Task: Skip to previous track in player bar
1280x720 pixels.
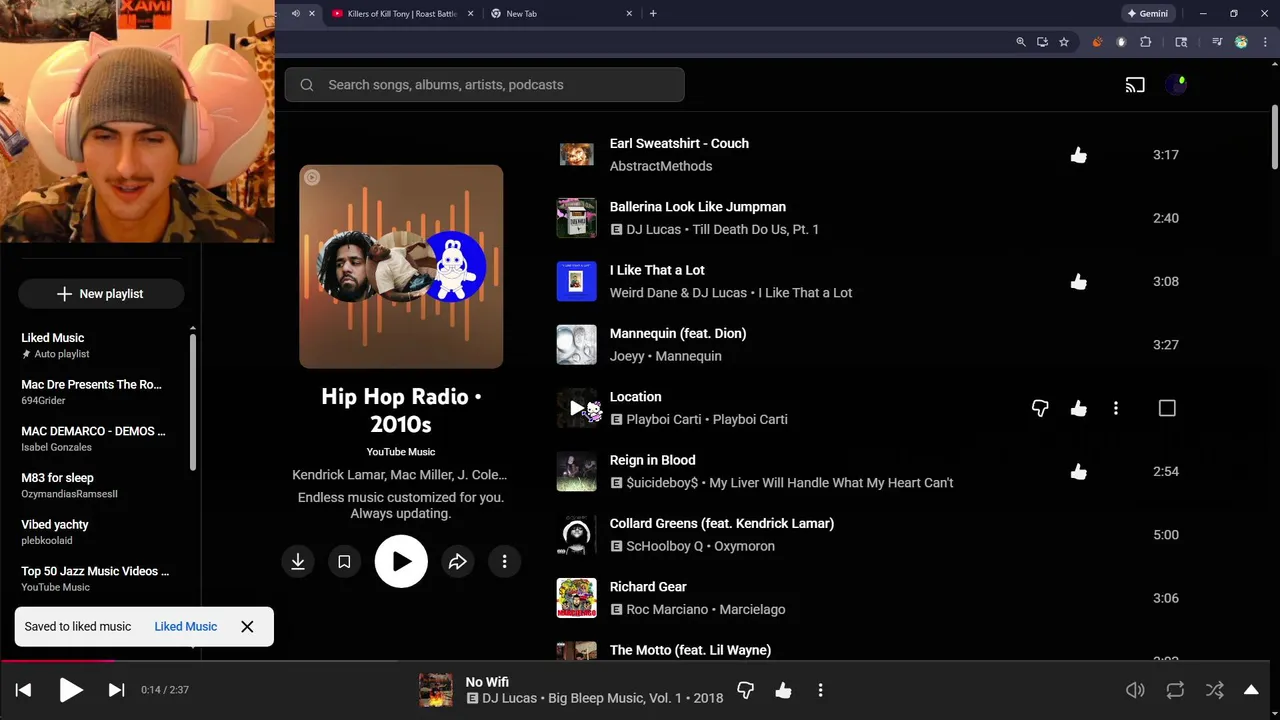Action: coord(24,690)
